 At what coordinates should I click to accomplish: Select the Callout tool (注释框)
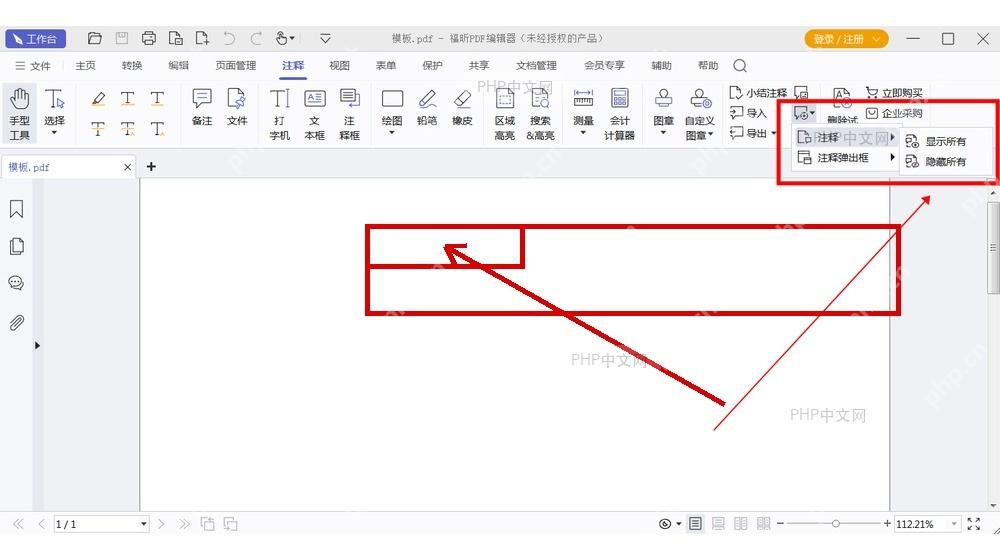[x=349, y=114]
